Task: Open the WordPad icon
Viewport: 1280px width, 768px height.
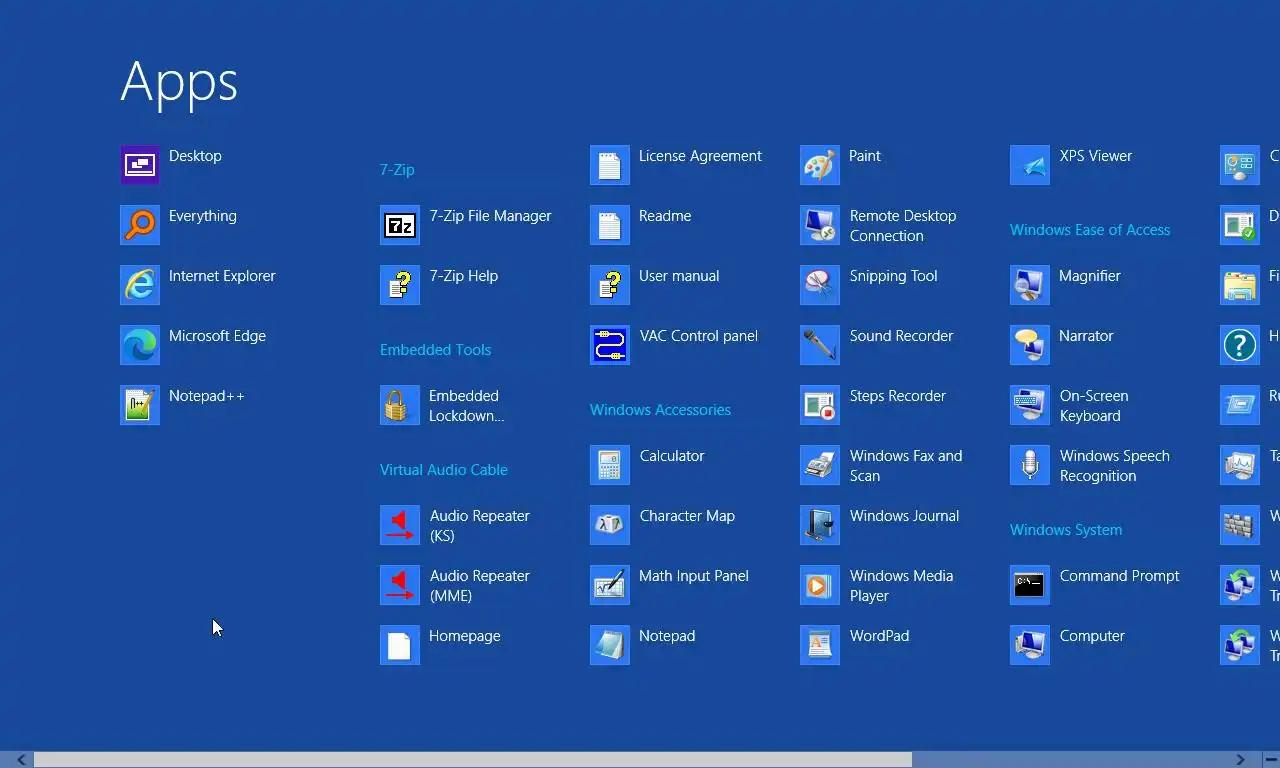Action: [x=820, y=645]
